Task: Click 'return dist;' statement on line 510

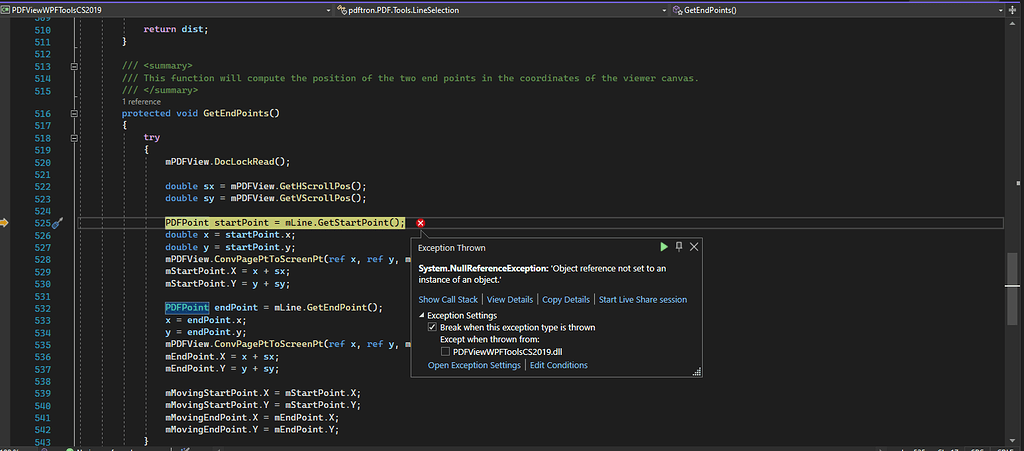Action: pyautogui.click(x=176, y=29)
